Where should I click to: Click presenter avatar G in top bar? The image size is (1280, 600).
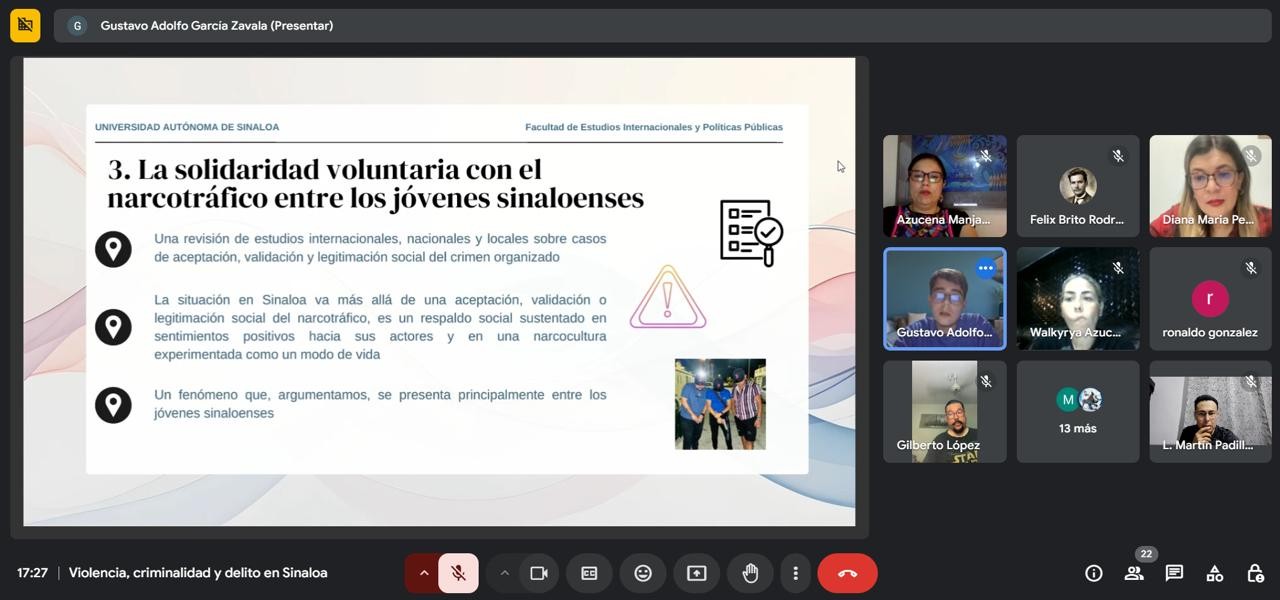(x=77, y=26)
